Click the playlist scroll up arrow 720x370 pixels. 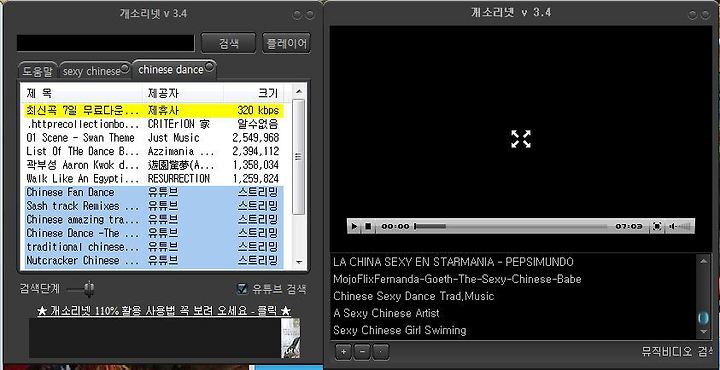click(703, 261)
